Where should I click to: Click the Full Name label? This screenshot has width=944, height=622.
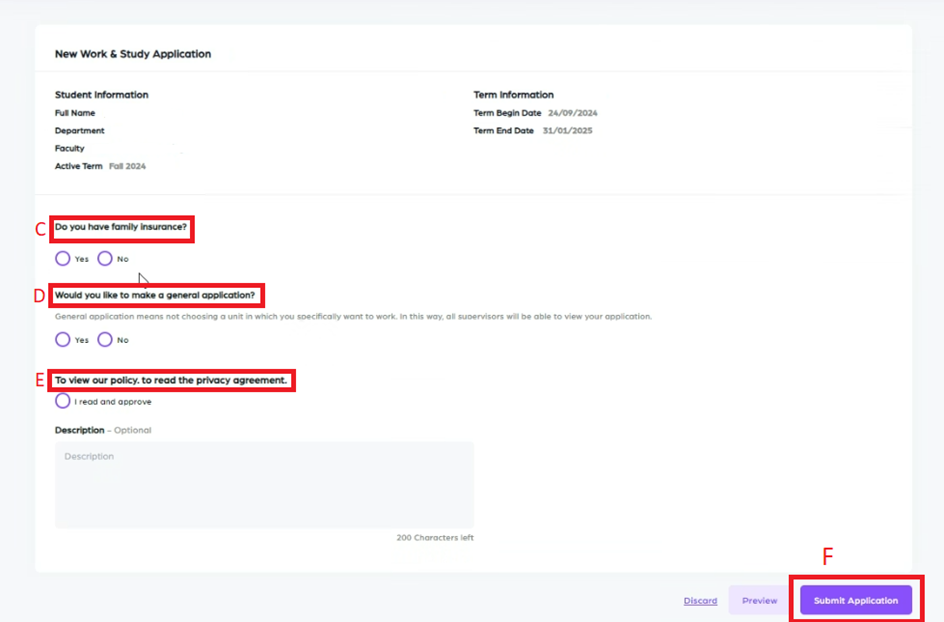point(75,113)
